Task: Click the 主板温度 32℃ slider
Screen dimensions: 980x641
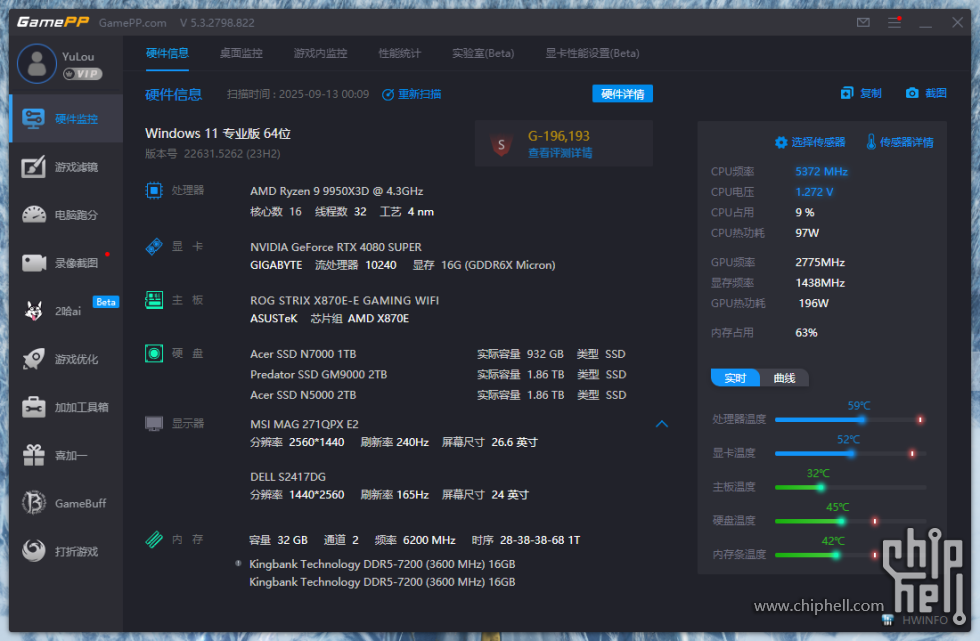Action: [x=850, y=487]
